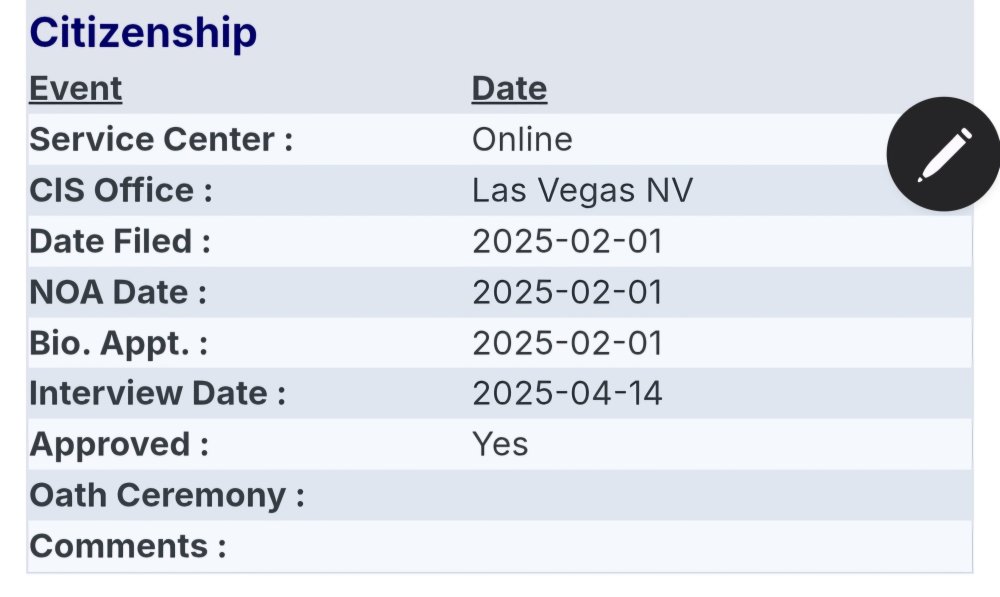
Task: Select the Interview Date label
Action: point(157,393)
